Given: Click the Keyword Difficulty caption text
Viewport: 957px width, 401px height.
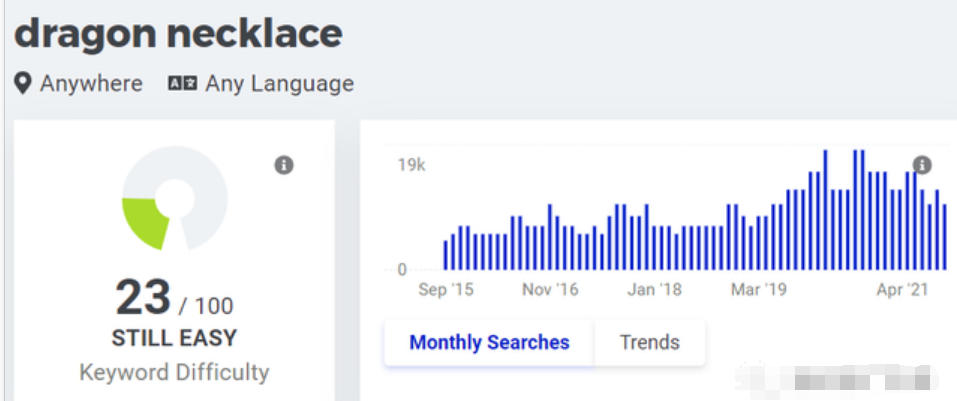Looking at the screenshot, I should 174,372.
